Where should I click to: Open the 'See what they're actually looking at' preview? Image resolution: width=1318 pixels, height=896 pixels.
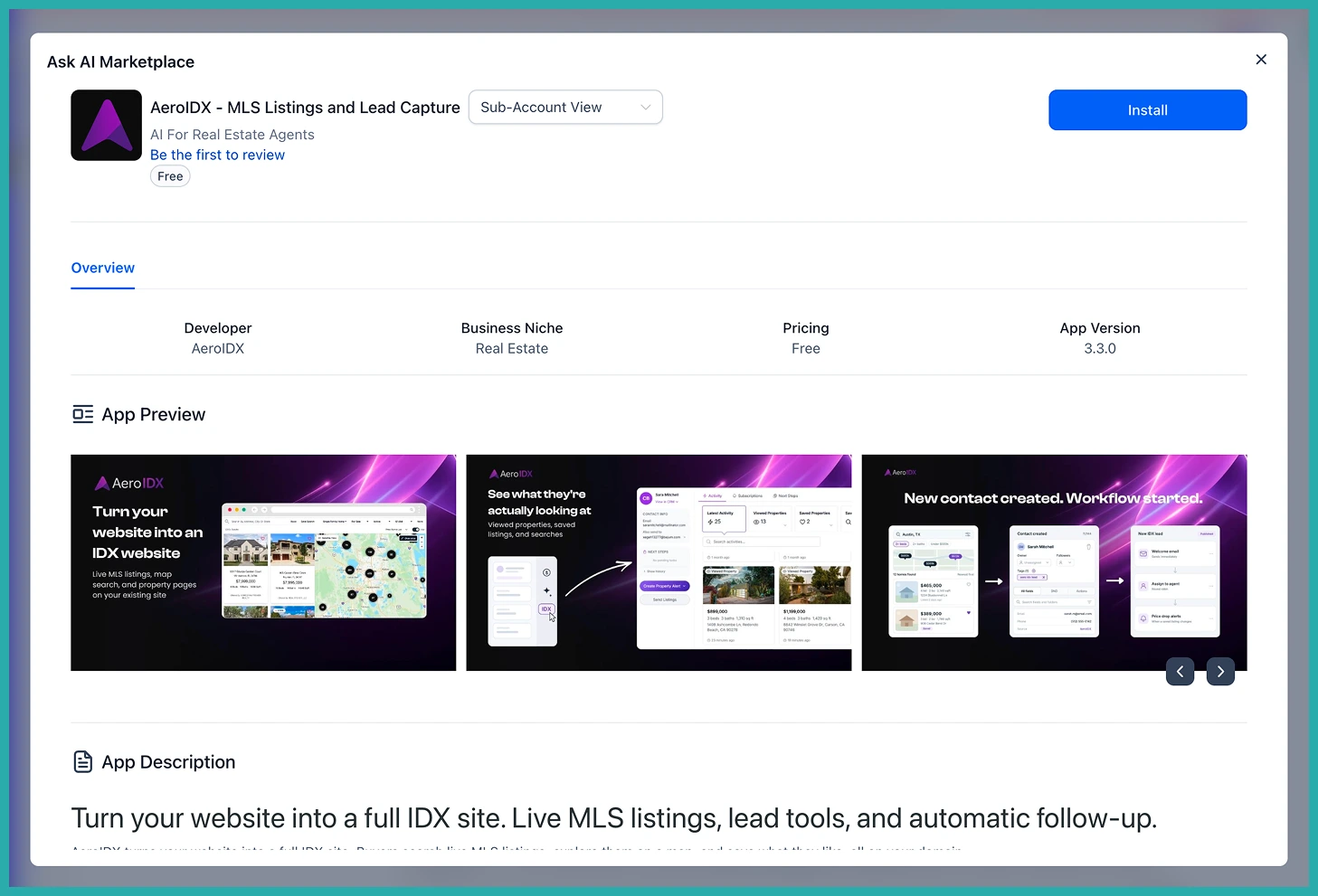(659, 562)
